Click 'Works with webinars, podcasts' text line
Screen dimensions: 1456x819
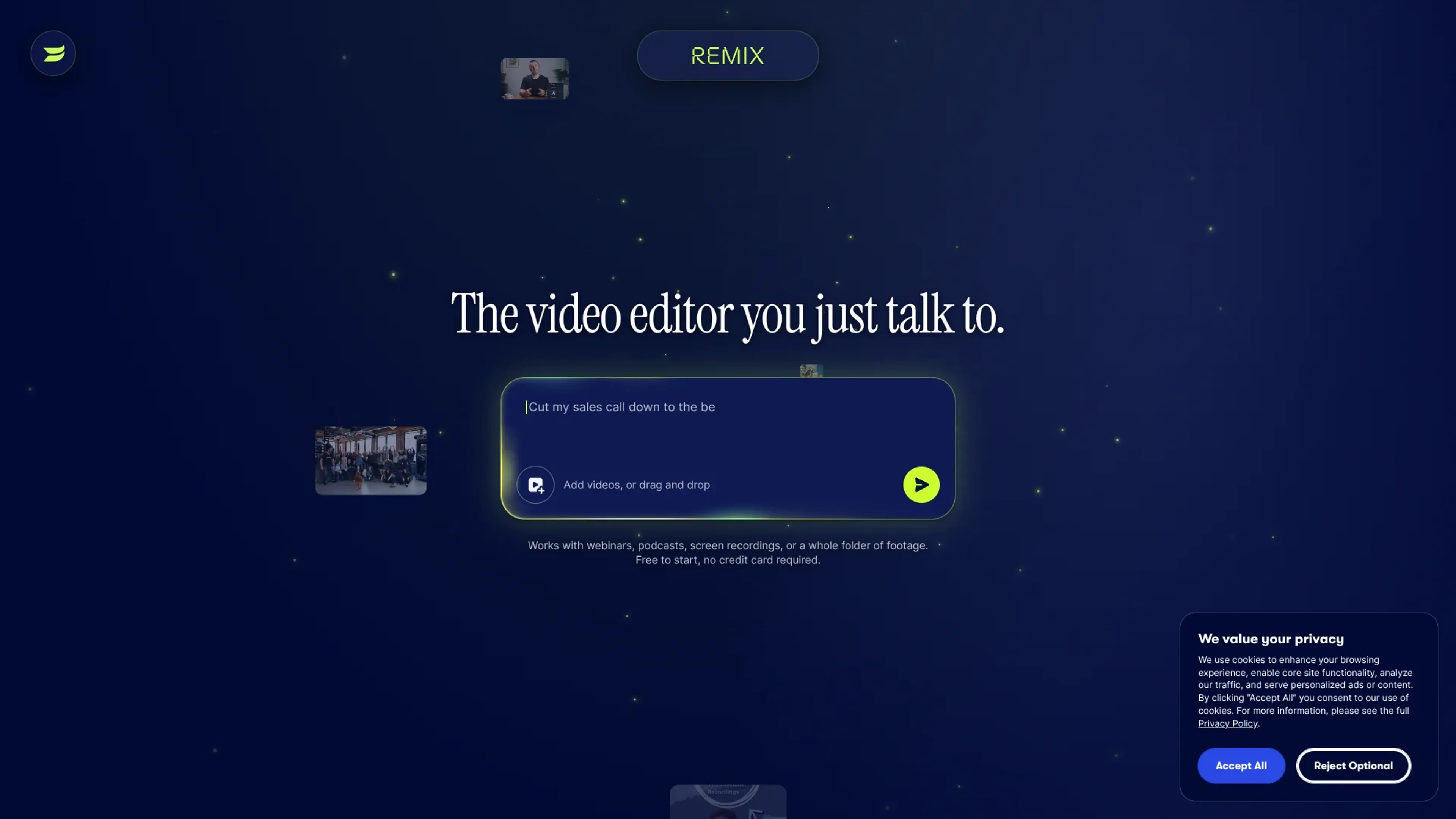(x=728, y=546)
